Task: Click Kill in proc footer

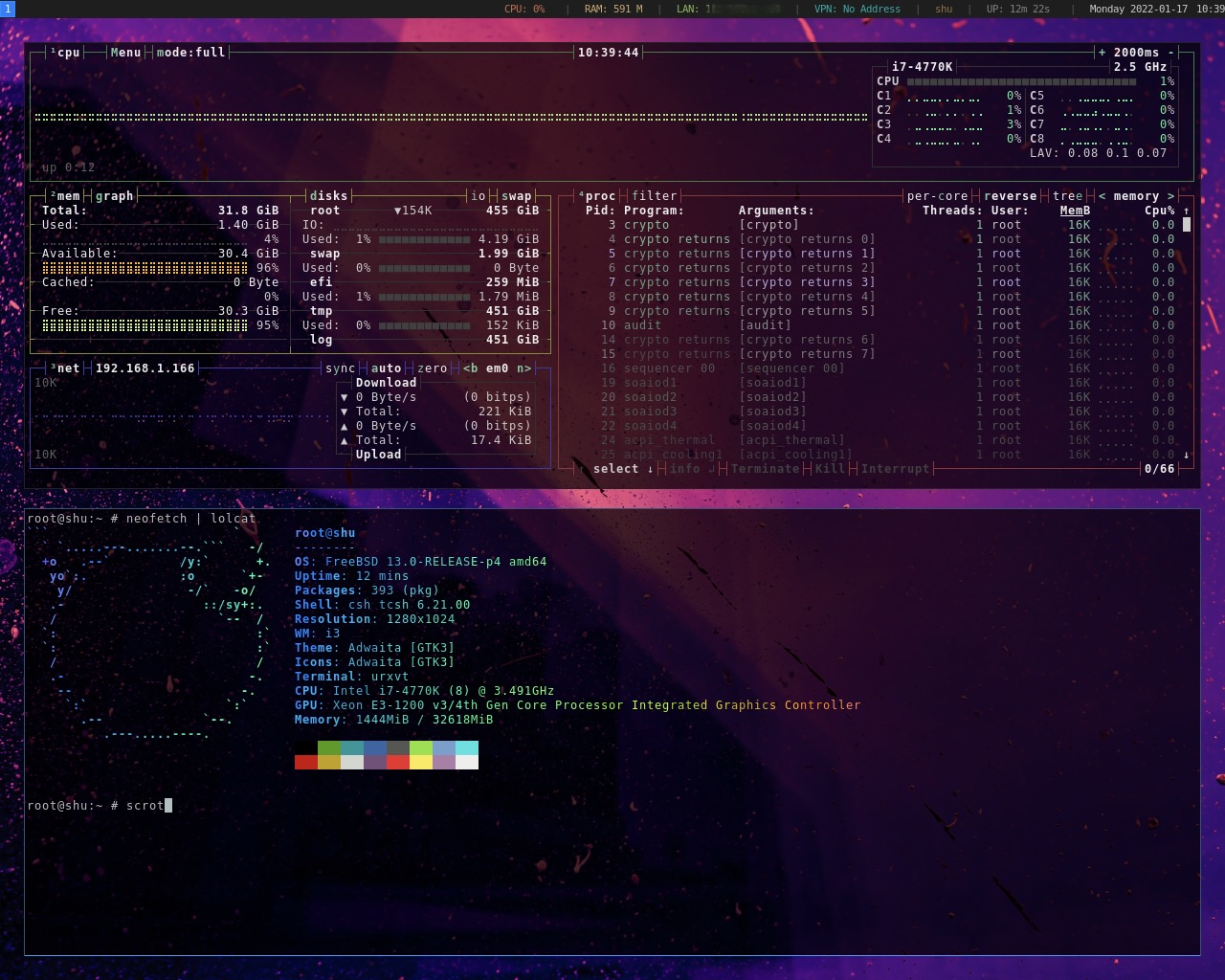Action: pos(831,469)
